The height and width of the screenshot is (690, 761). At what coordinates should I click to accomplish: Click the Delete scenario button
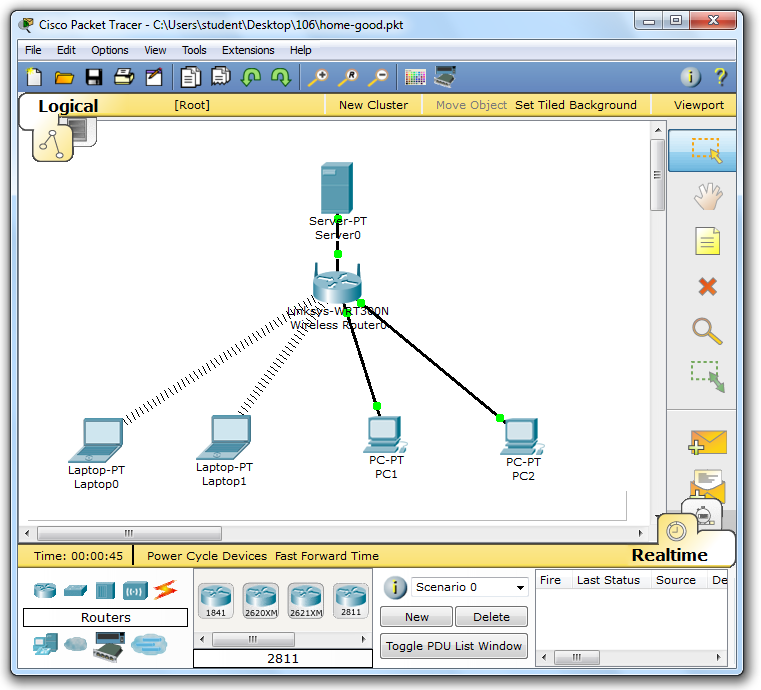[x=491, y=617]
